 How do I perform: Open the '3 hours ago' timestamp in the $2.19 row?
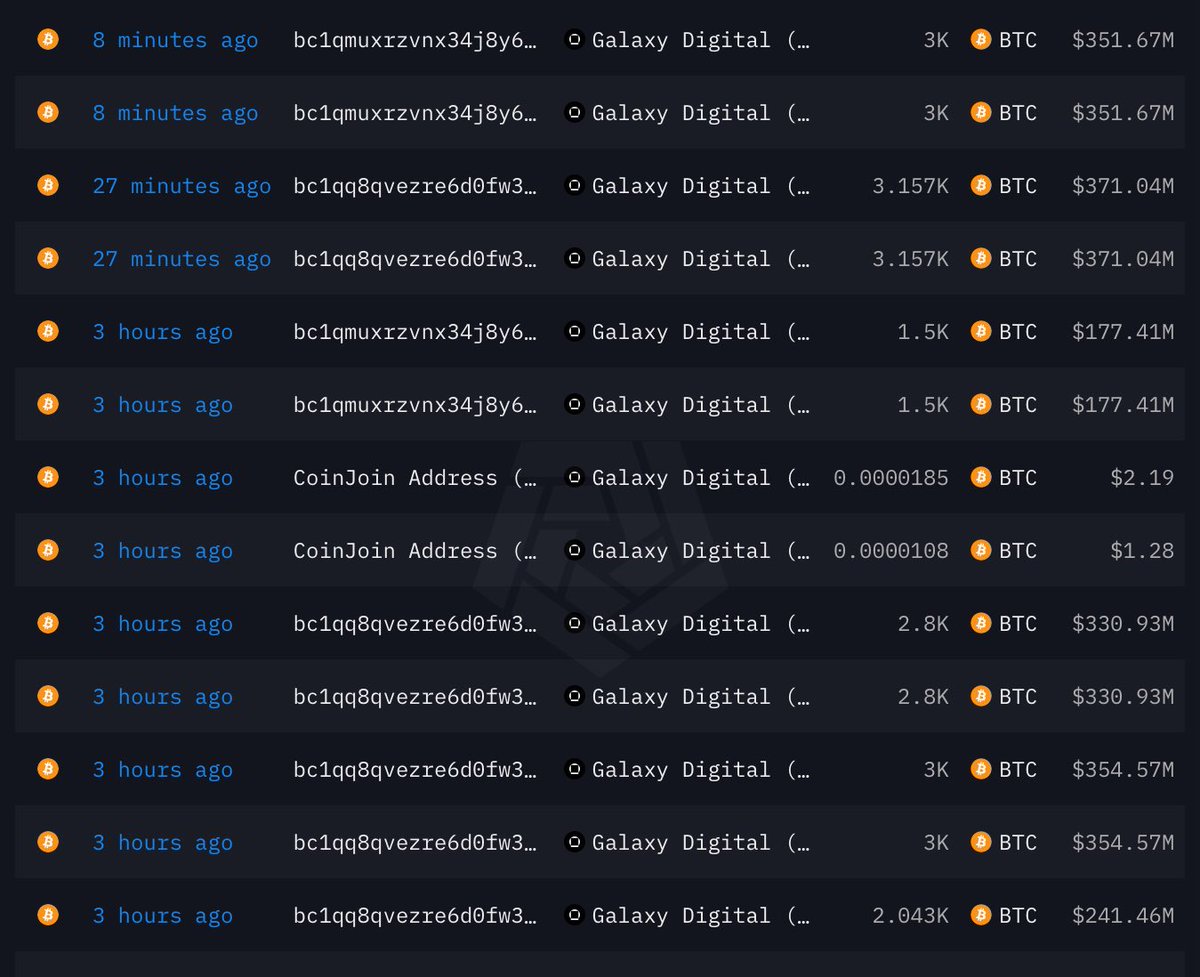[x=163, y=478]
